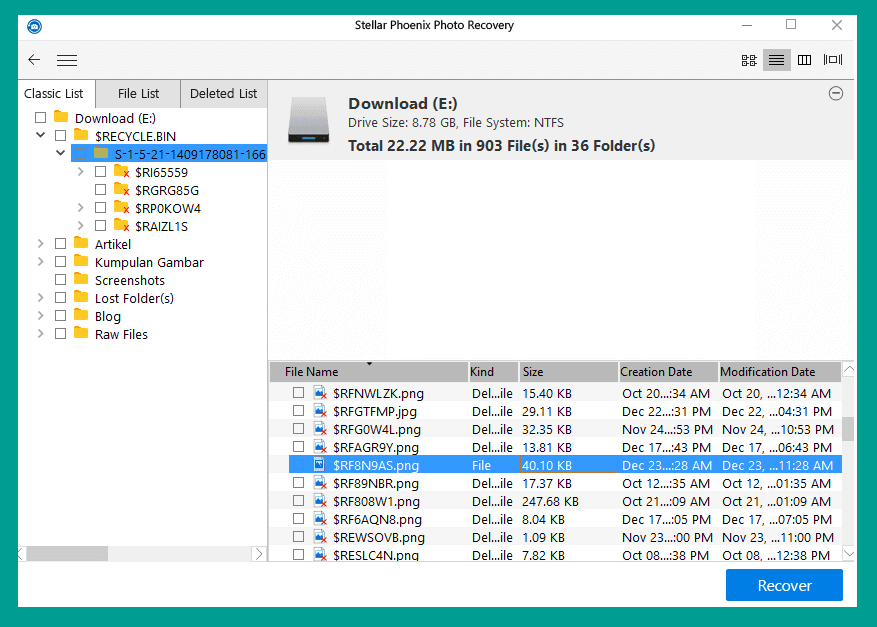Sort files by the Modification Date column
The height and width of the screenshot is (627, 877).
(x=780, y=372)
